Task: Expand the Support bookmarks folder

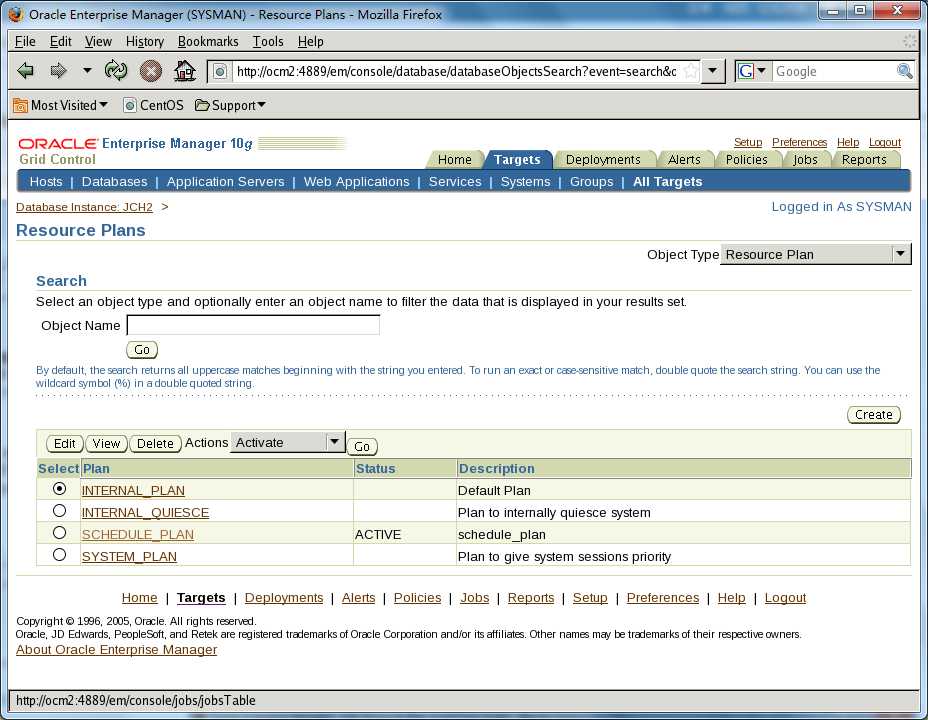Action: (230, 105)
